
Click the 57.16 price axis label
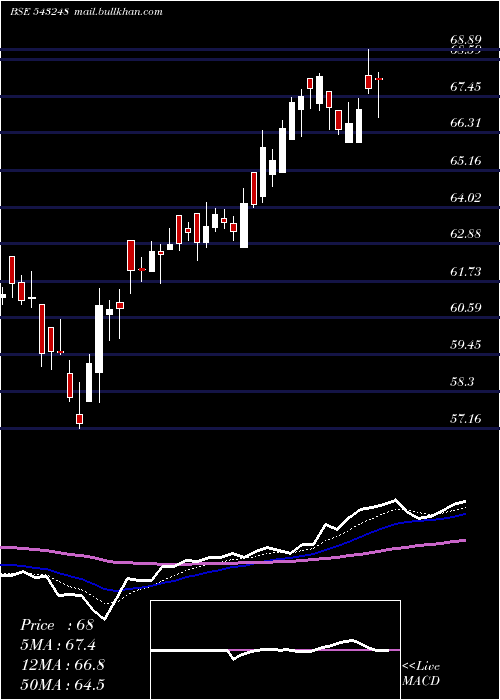tap(465, 418)
